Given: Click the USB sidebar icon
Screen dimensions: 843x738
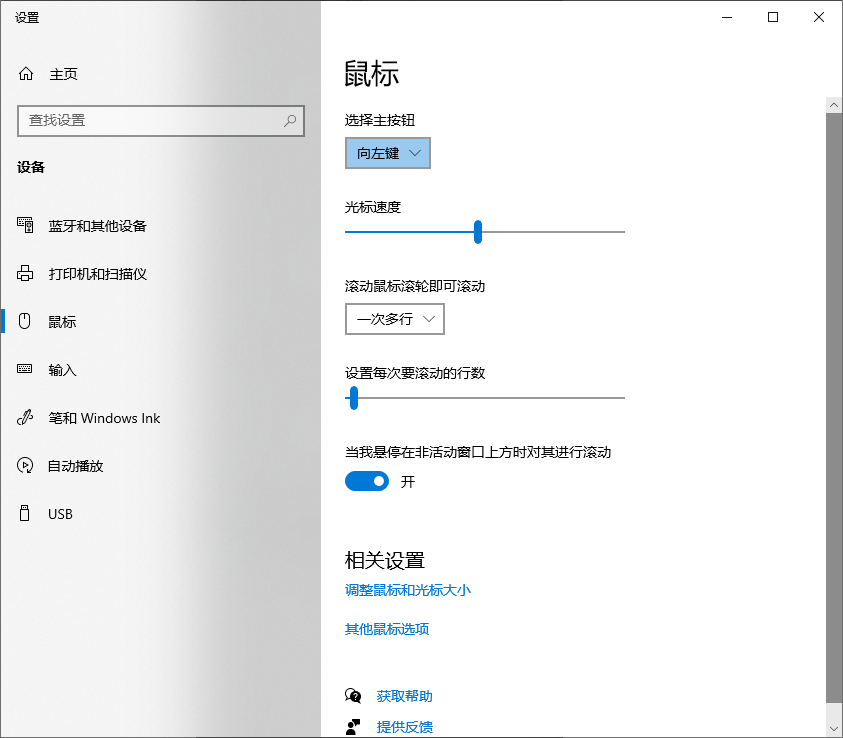Looking at the screenshot, I should (24, 513).
